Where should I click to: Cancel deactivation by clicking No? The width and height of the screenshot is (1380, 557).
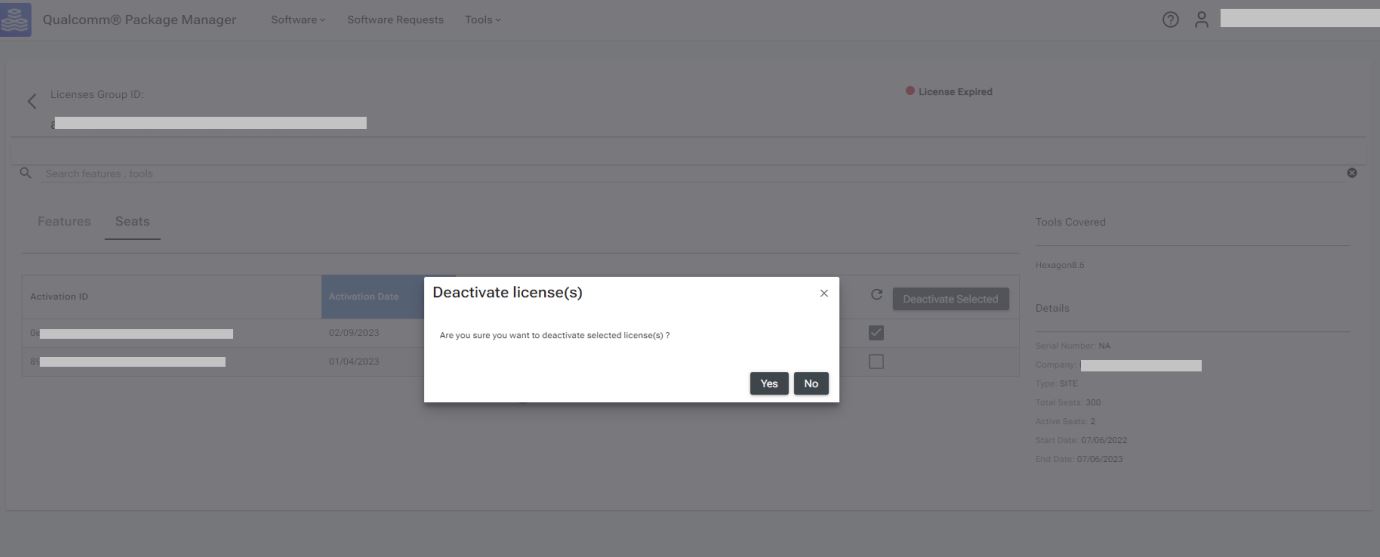[811, 383]
